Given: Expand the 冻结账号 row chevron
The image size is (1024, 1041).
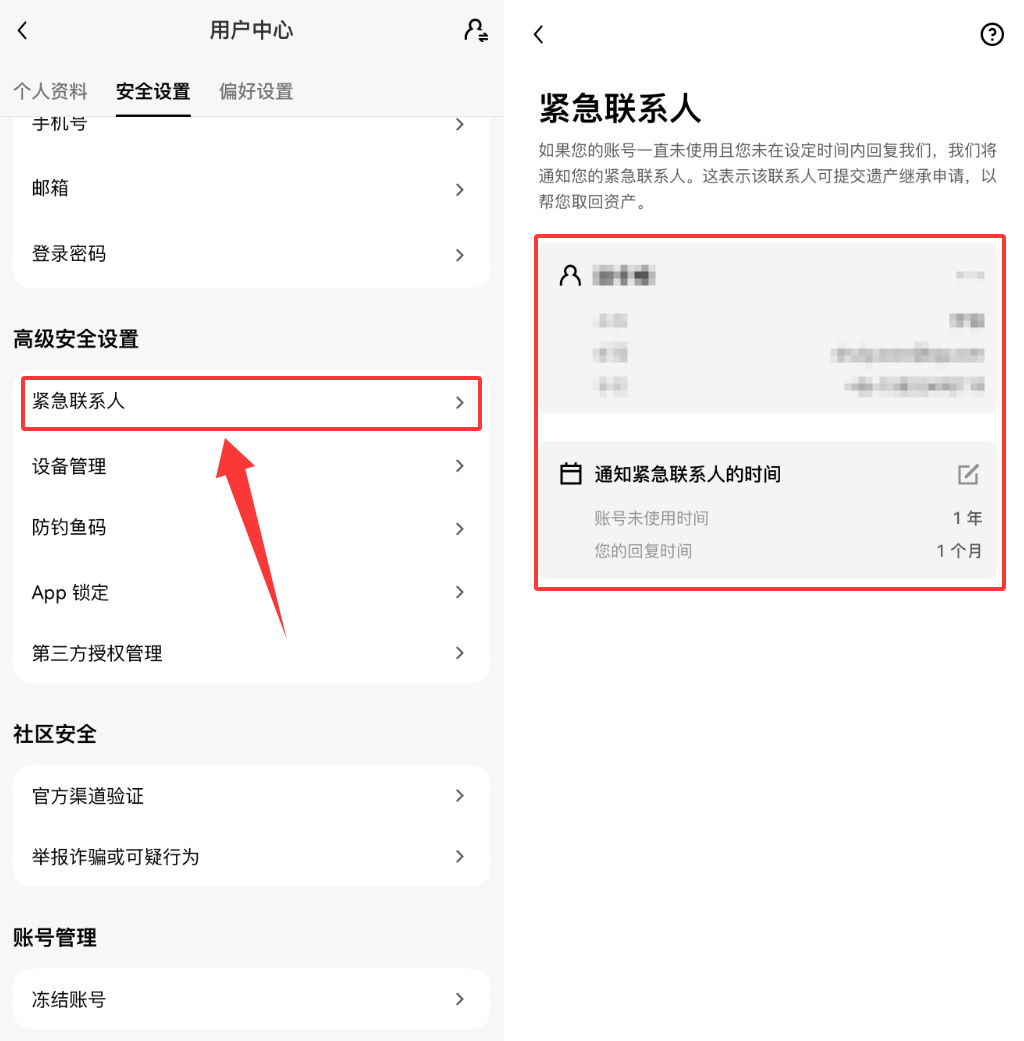Looking at the screenshot, I should 459,998.
